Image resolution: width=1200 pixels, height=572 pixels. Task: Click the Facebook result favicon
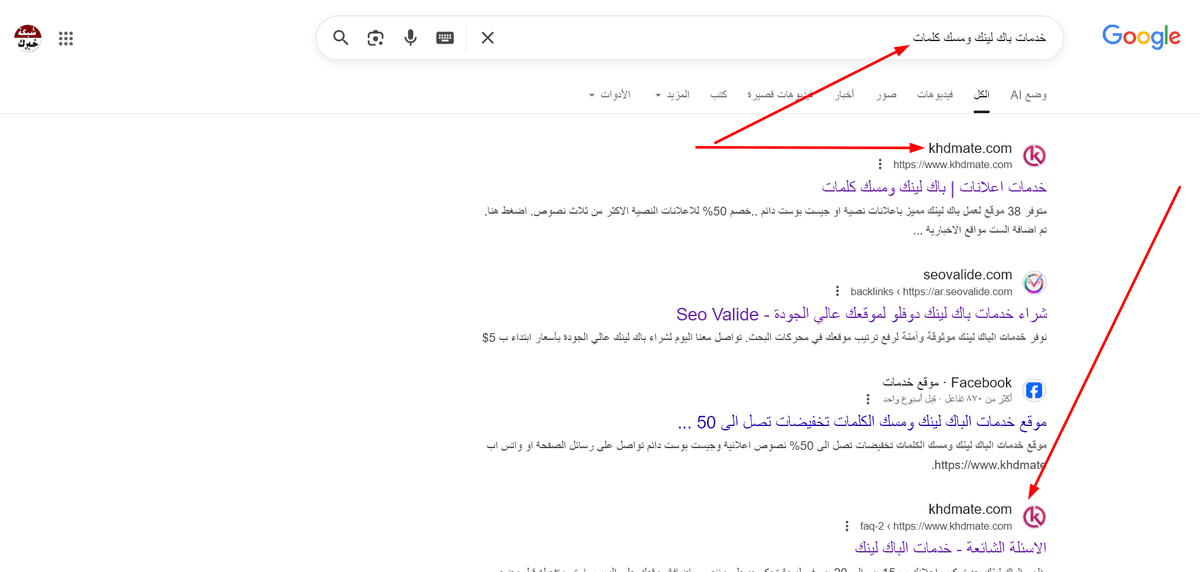click(1034, 390)
